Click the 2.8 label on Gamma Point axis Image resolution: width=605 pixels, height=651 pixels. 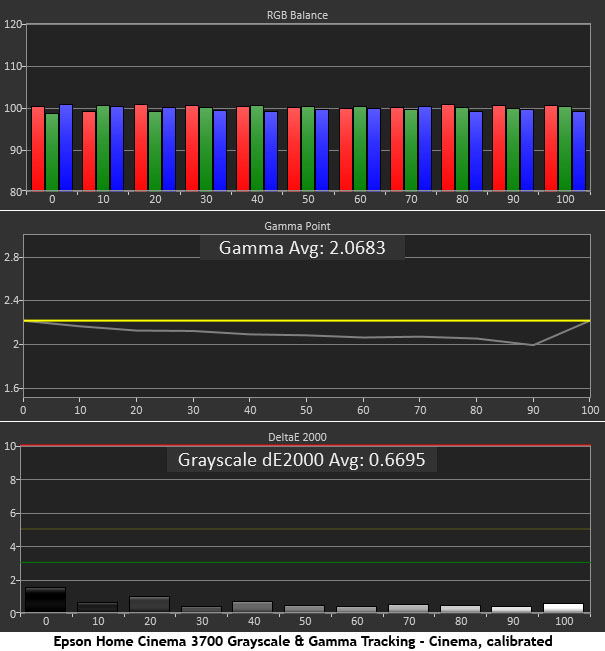point(12,257)
